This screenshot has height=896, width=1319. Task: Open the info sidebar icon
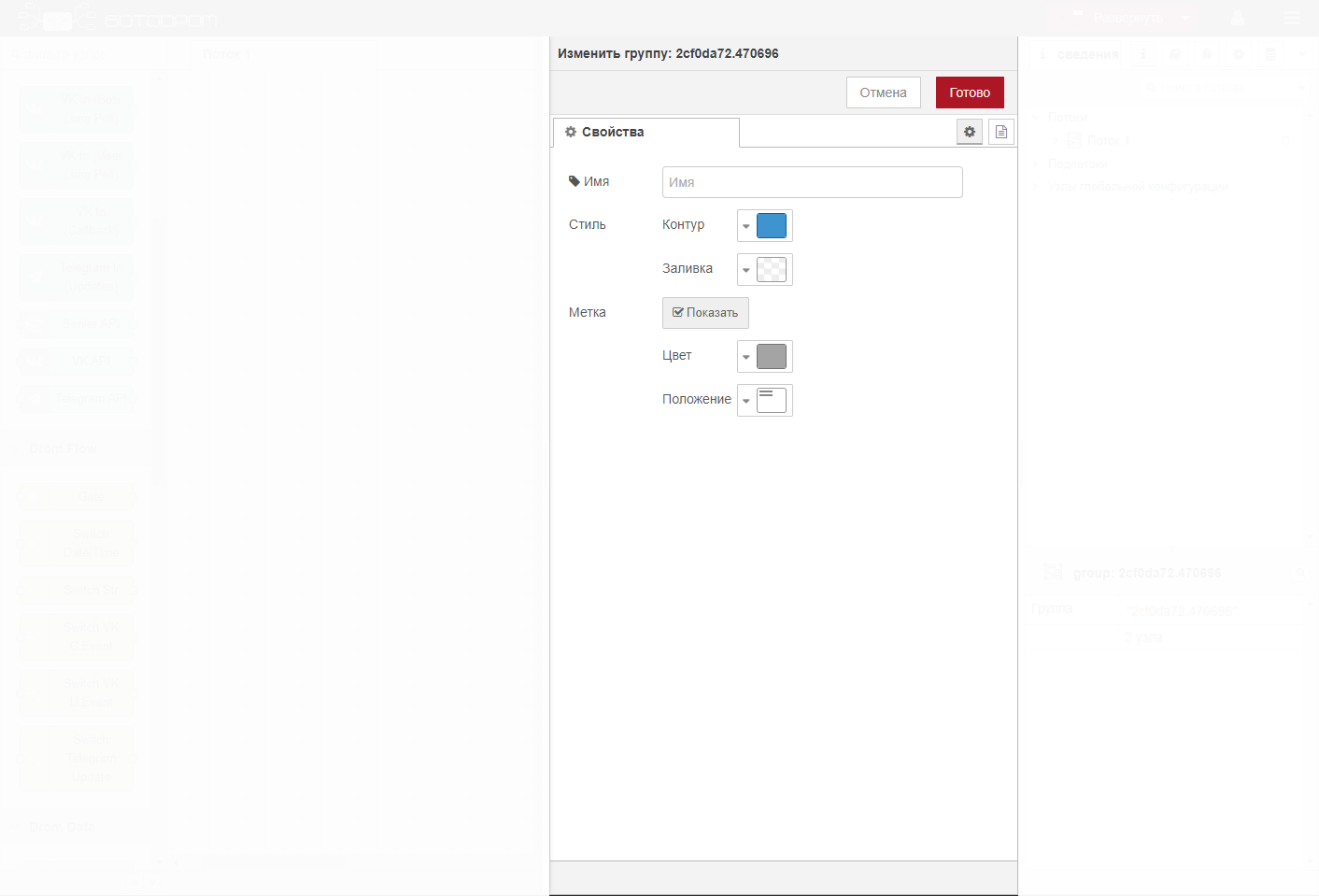click(1142, 54)
